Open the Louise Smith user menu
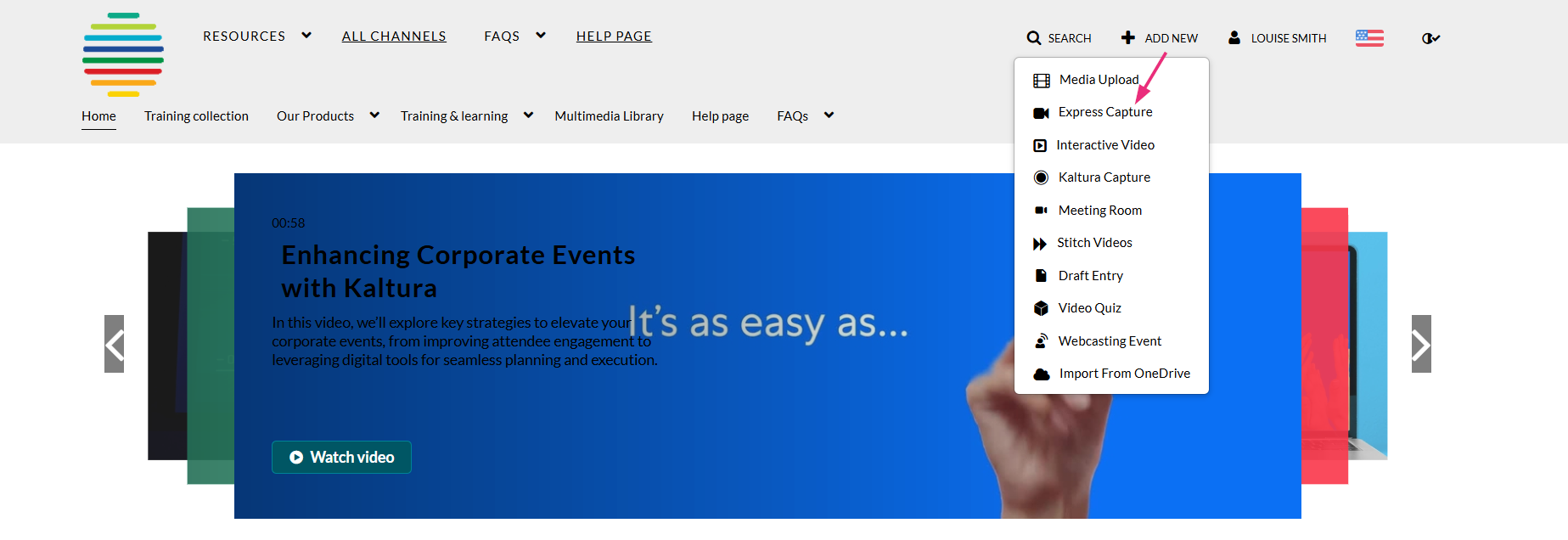Image resolution: width=1568 pixels, height=540 pixels. (1288, 38)
